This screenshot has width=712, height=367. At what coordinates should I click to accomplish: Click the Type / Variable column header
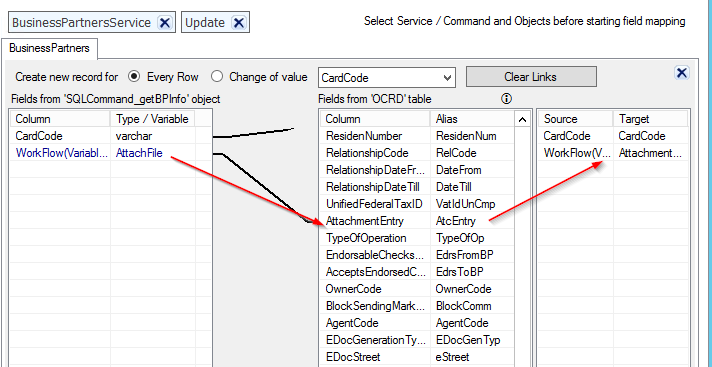pyautogui.click(x=153, y=119)
